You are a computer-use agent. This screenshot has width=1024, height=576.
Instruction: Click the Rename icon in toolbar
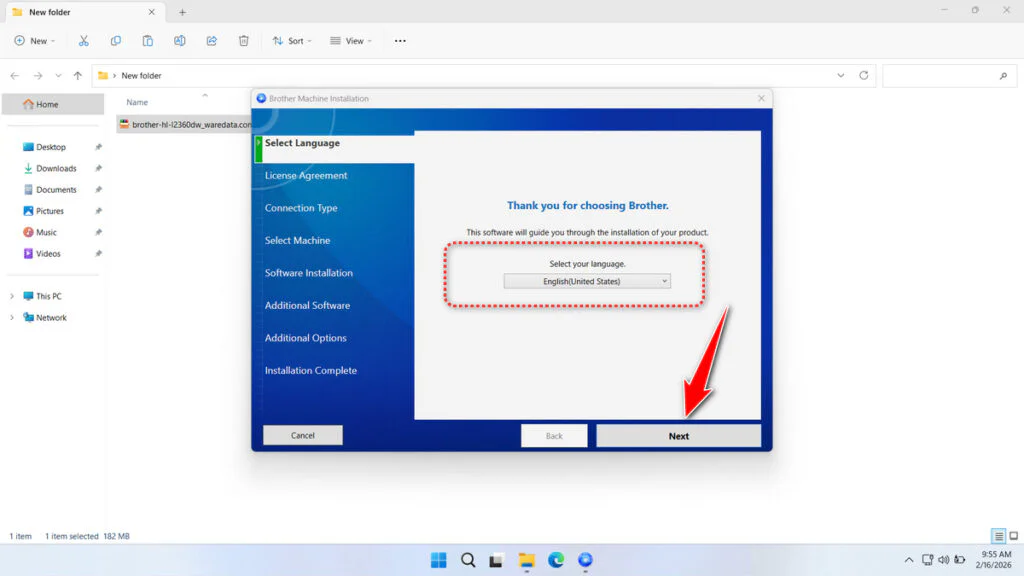click(x=180, y=41)
